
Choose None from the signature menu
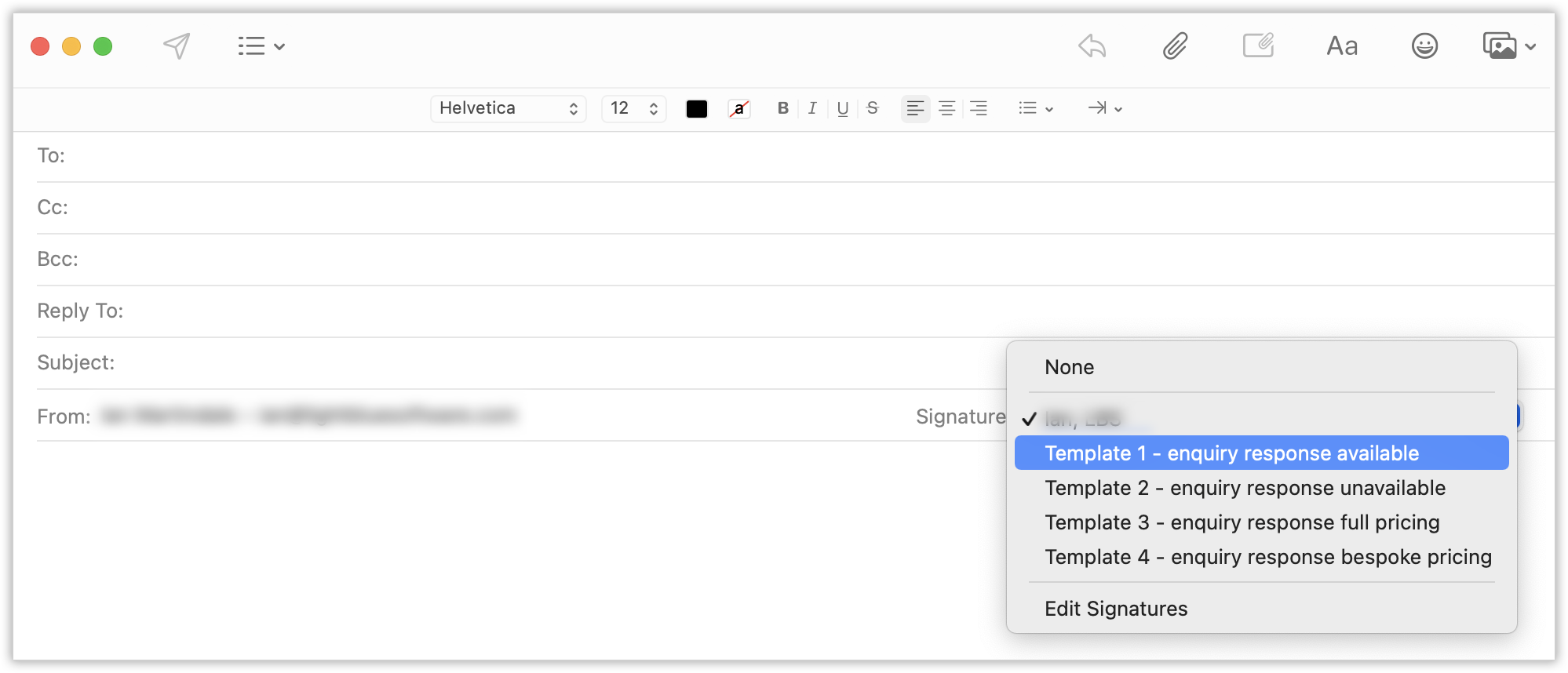[1068, 366]
